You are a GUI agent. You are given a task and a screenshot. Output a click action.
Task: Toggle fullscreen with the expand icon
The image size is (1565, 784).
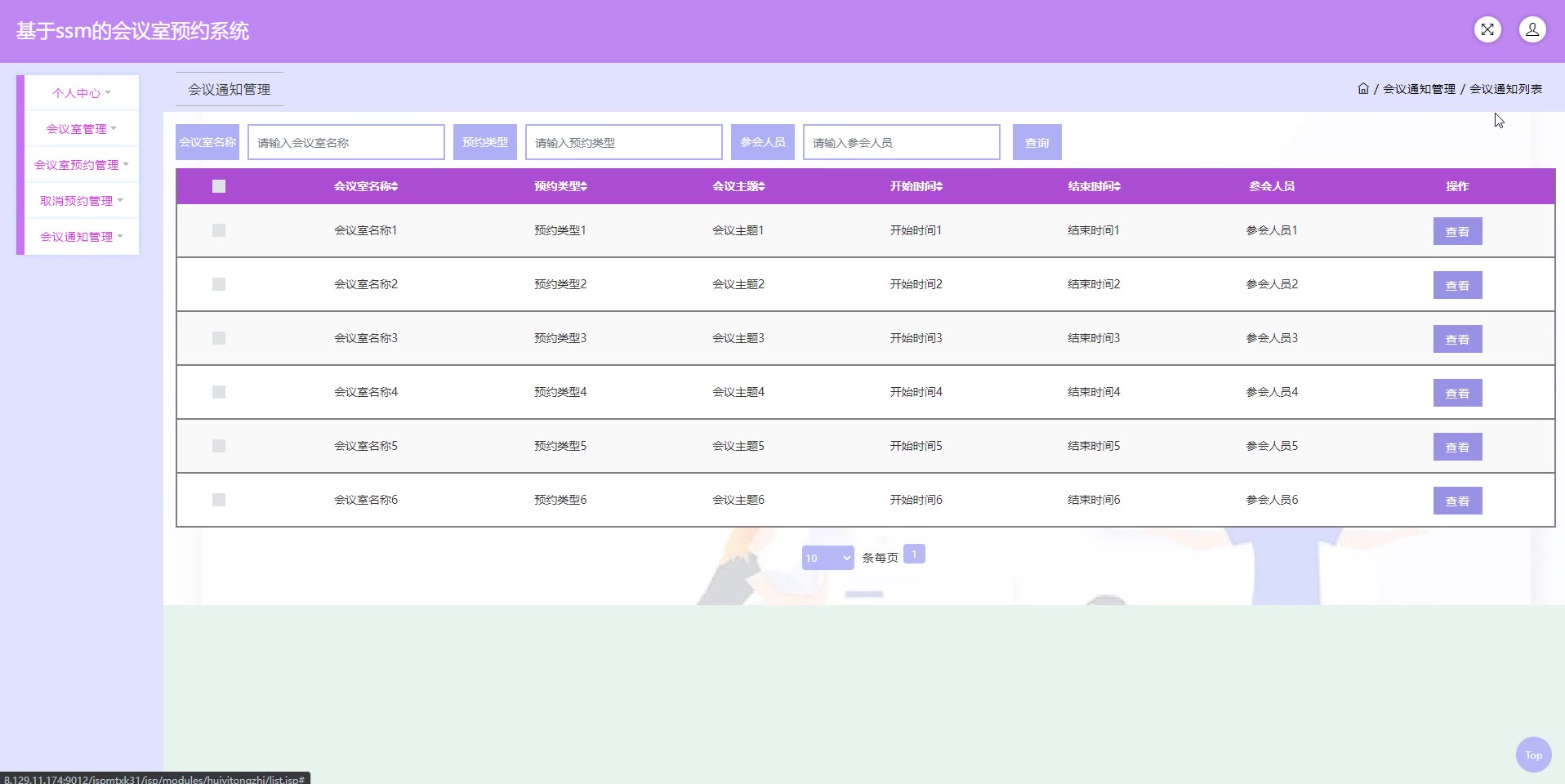[x=1487, y=29]
